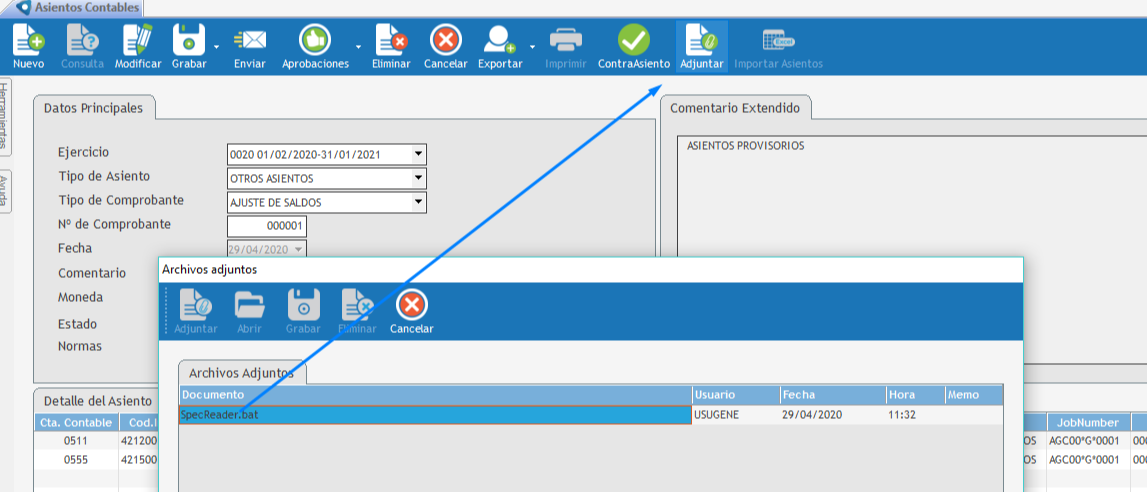
Task: Click the Adjuntar icon in main toolbar
Action: tap(701, 41)
